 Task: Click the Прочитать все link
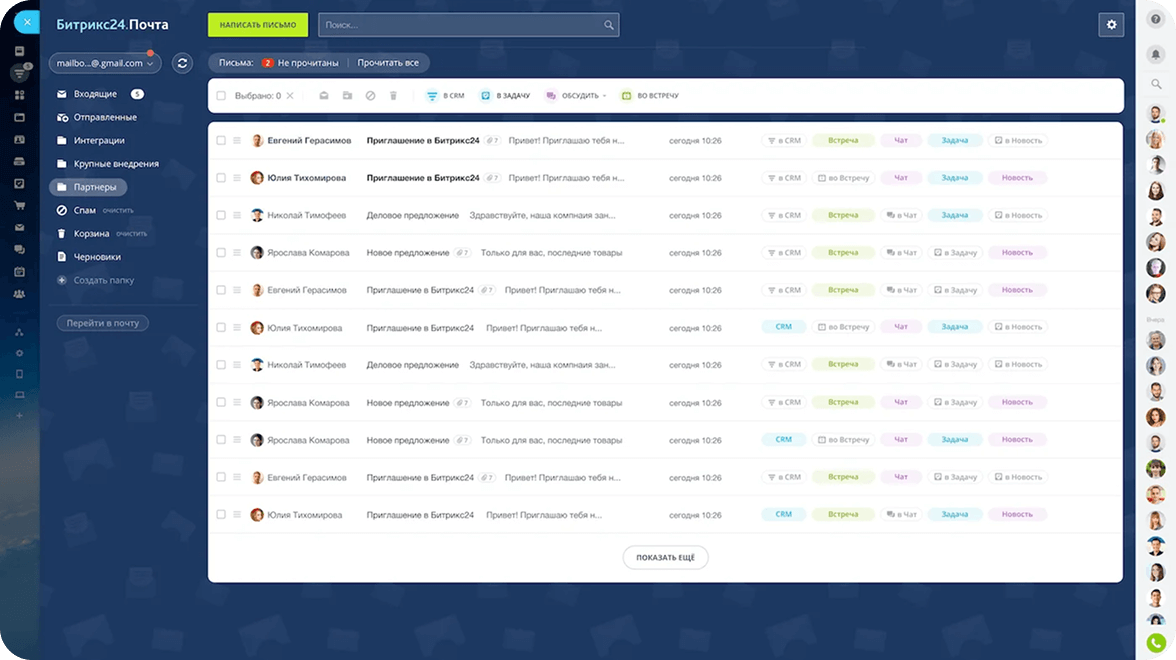coord(388,63)
